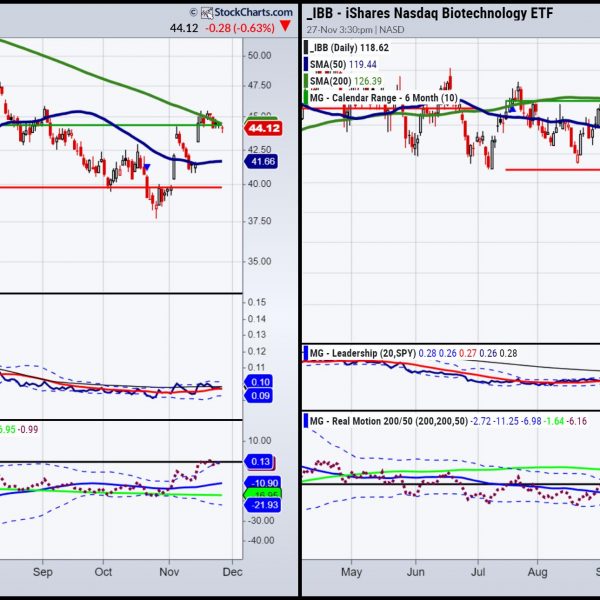Screen dimensions: 600x600
Task: Click the blue triangle marker on IBB chart
Action: 512,109
